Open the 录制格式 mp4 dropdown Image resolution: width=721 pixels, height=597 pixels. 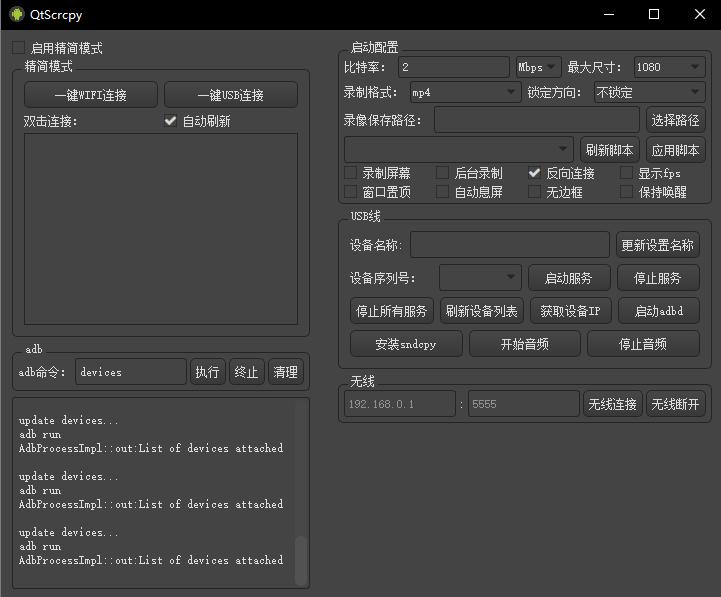point(464,93)
